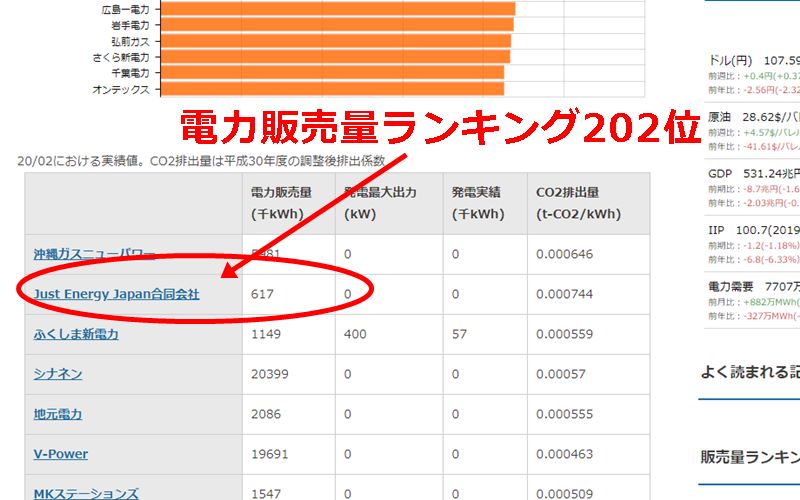Click the 電力販売量 (千kWh) column header
The height and width of the screenshot is (500, 800).
289,204
